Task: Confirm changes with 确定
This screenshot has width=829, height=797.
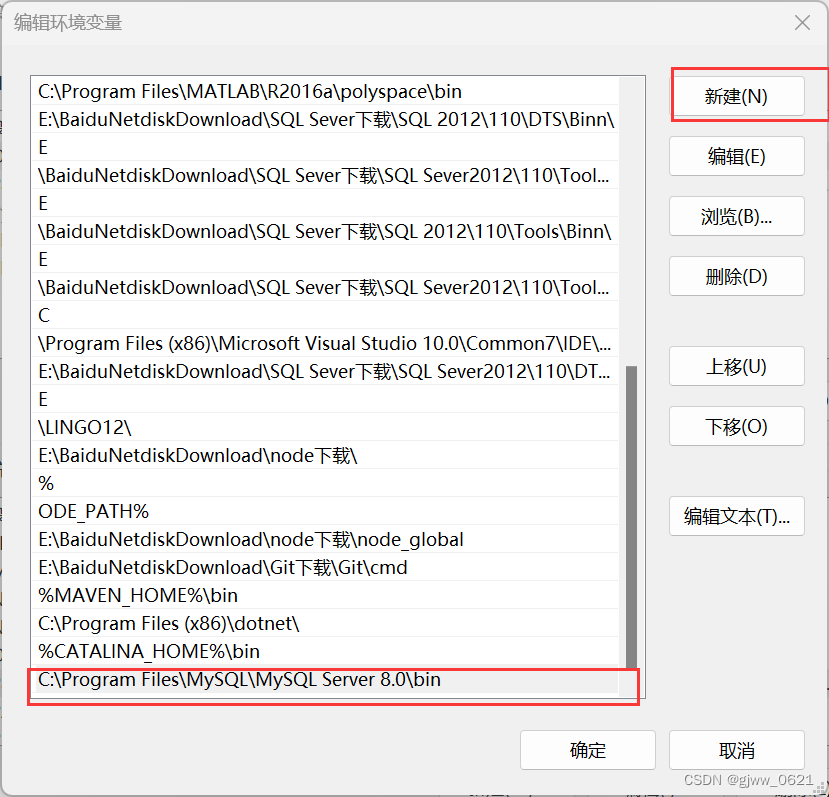Action: click(x=587, y=750)
